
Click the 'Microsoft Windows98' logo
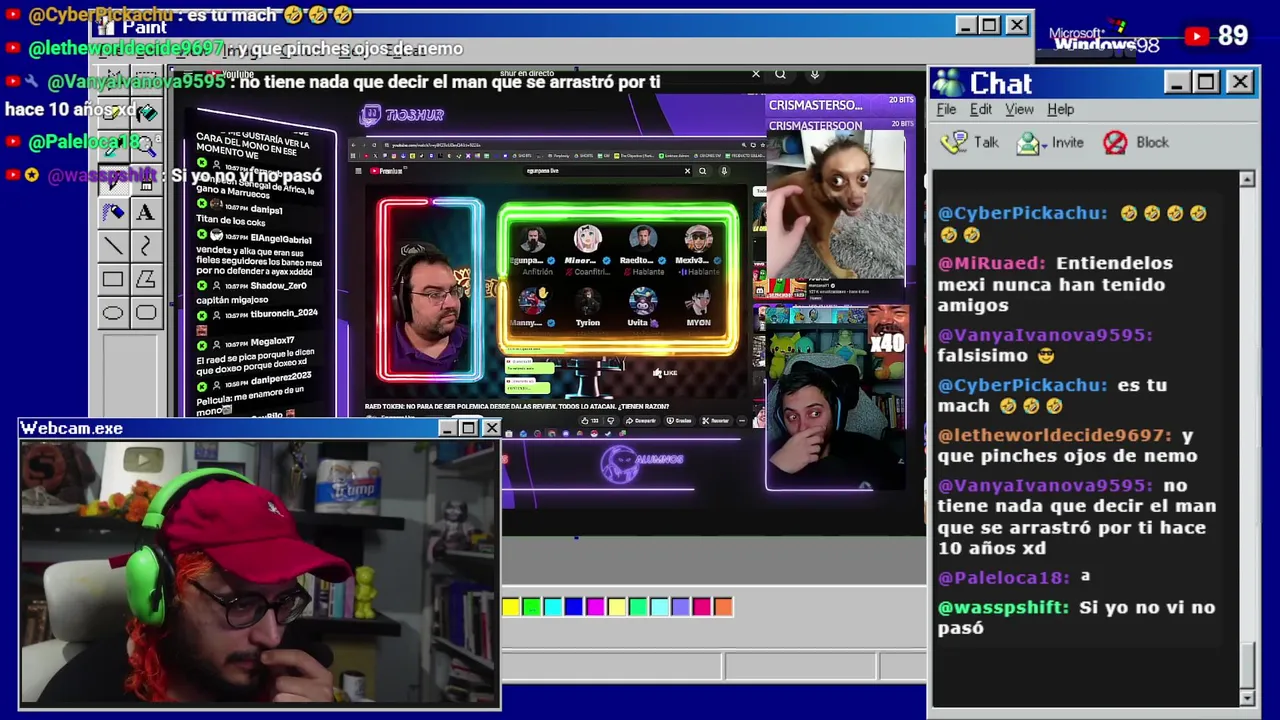point(1104,39)
